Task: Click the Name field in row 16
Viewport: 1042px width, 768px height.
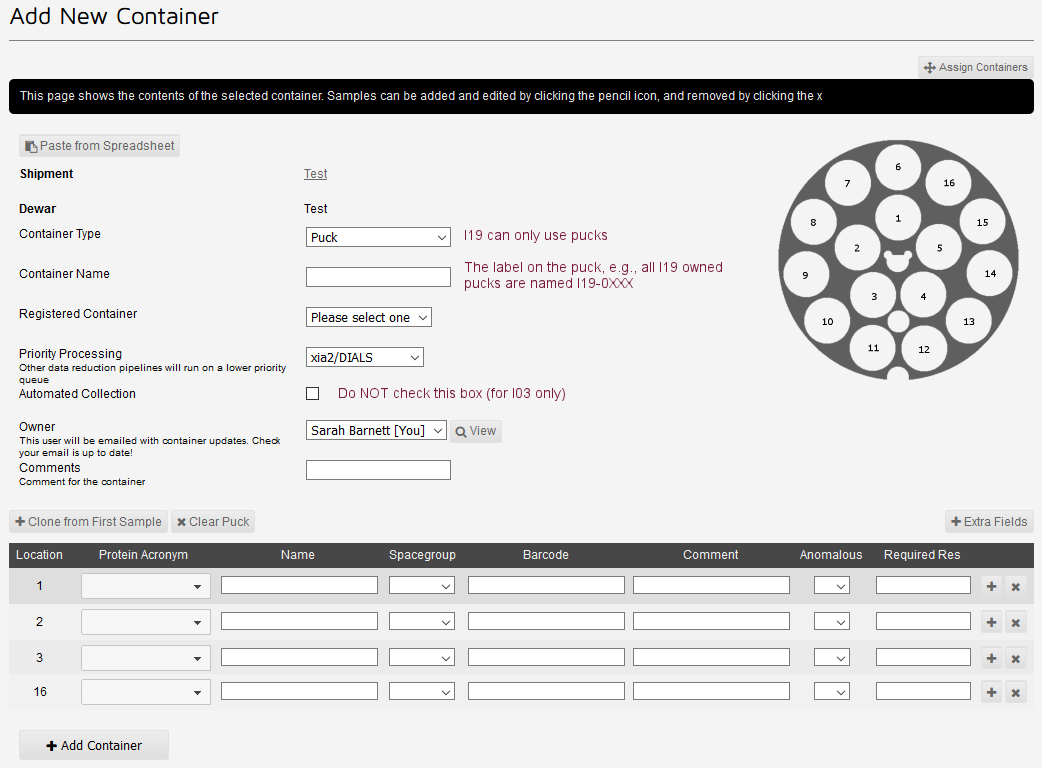Action: 299,692
